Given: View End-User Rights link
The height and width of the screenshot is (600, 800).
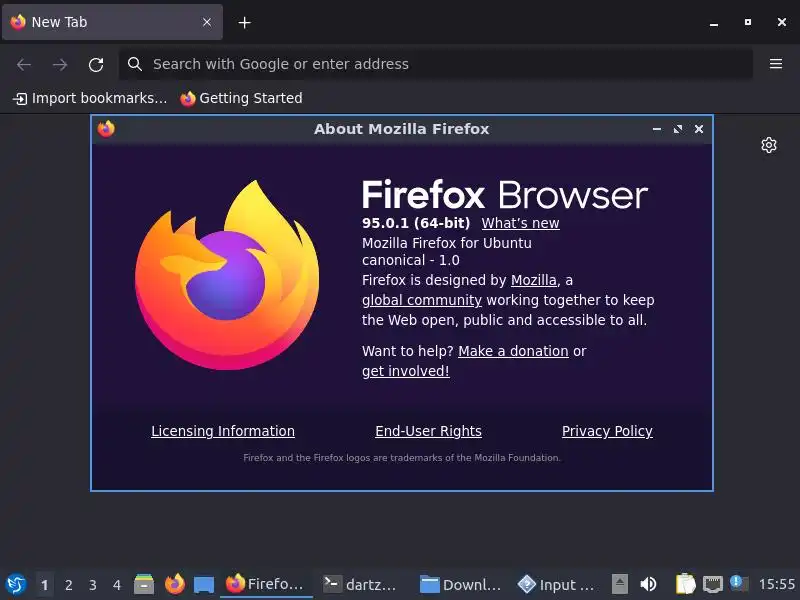Looking at the screenshot, I should tap(429, 431).
